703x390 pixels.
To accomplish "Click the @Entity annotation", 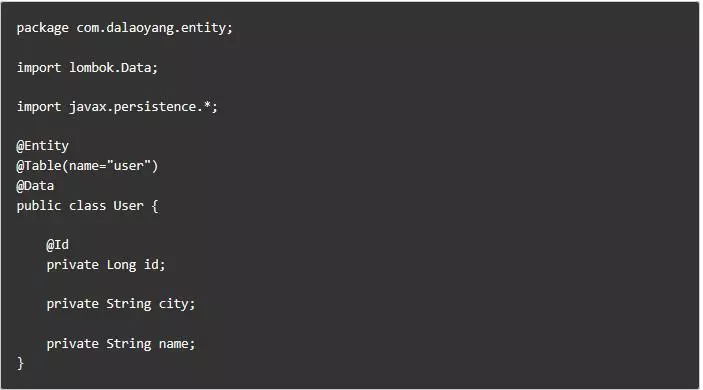I will [x=43, y=146].
